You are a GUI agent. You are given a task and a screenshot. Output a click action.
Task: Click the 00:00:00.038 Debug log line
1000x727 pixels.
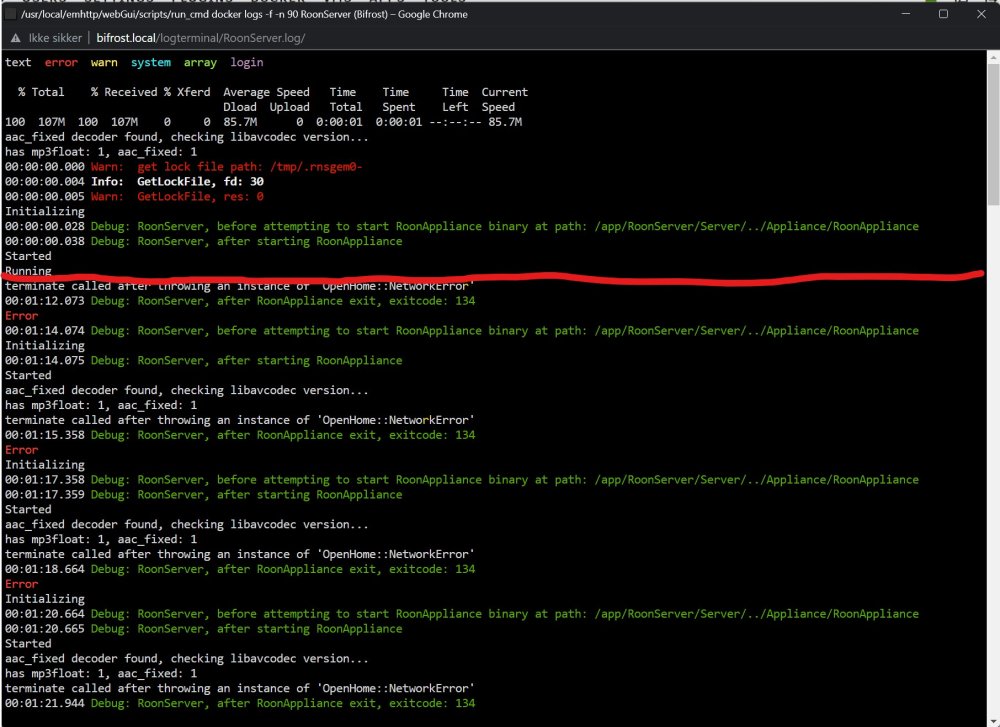tap(203, 241)
